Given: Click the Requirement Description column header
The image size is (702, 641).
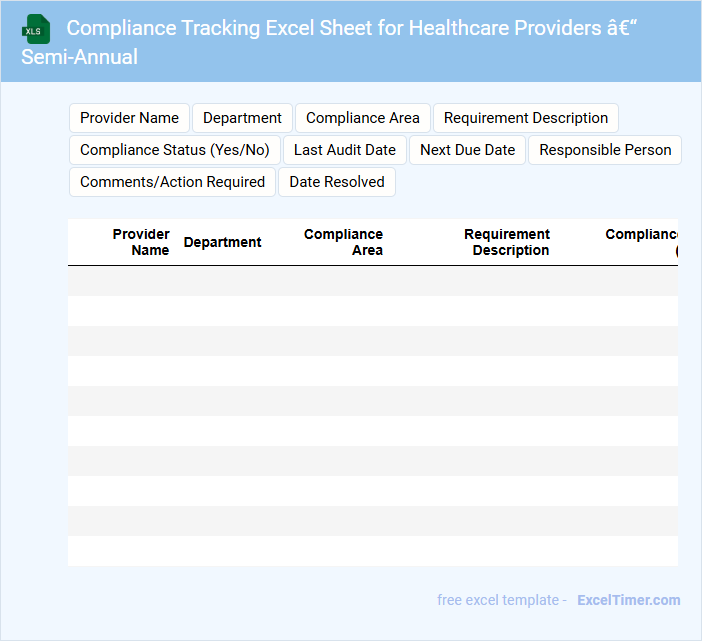Looking at the screenshot, I should [507, 242].
